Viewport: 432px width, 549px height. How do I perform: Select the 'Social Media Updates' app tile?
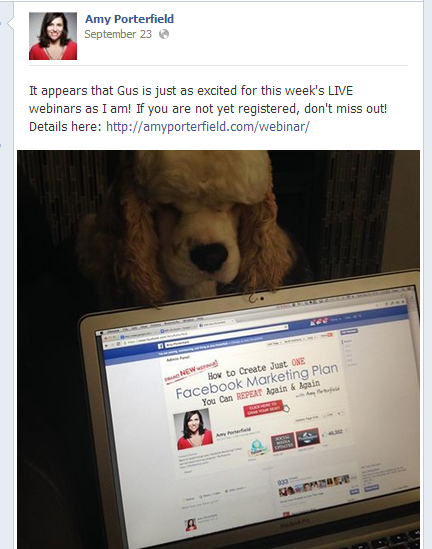click(x=283, y=443)
